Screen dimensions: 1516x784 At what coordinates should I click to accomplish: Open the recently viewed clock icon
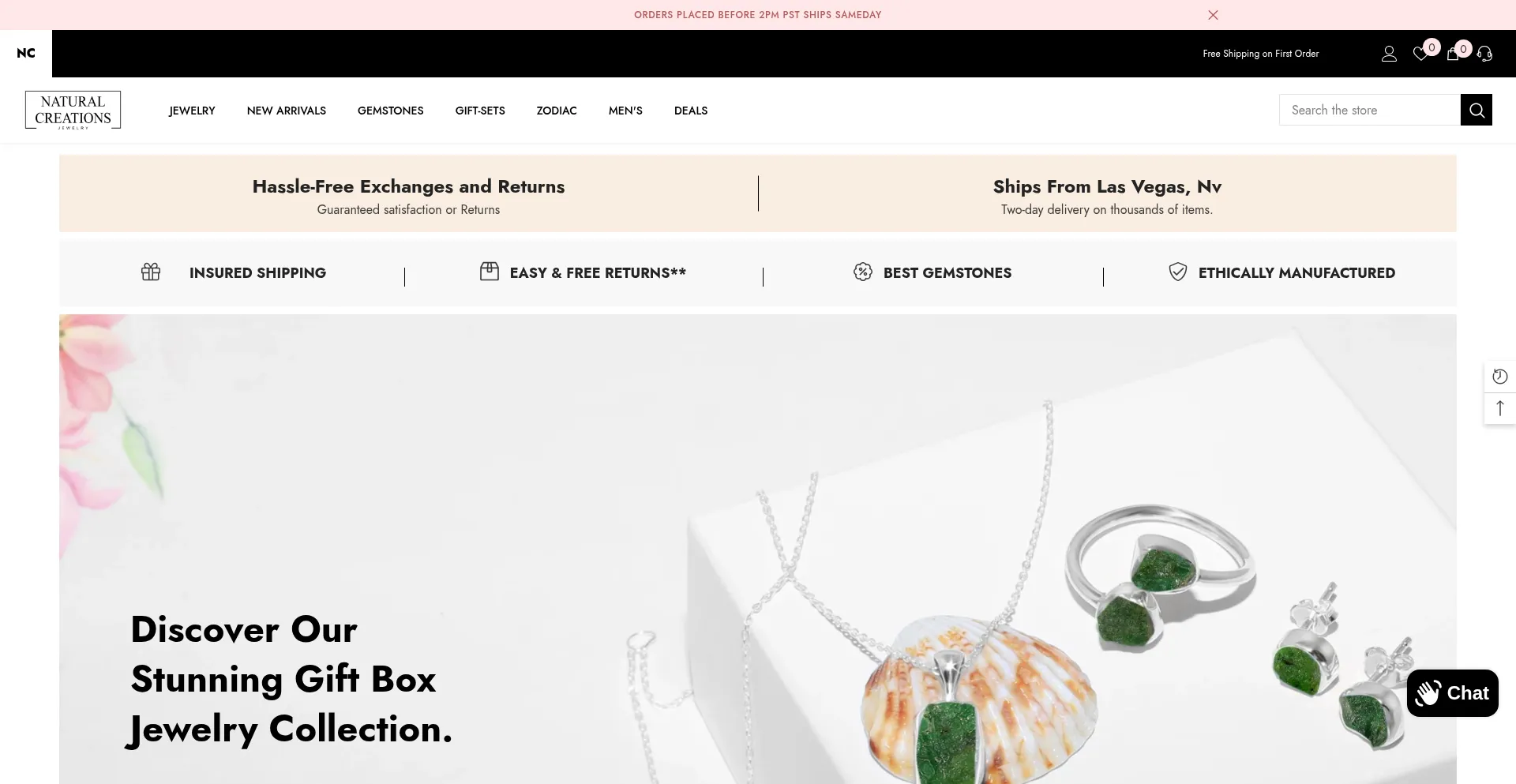click(1500, 377)
